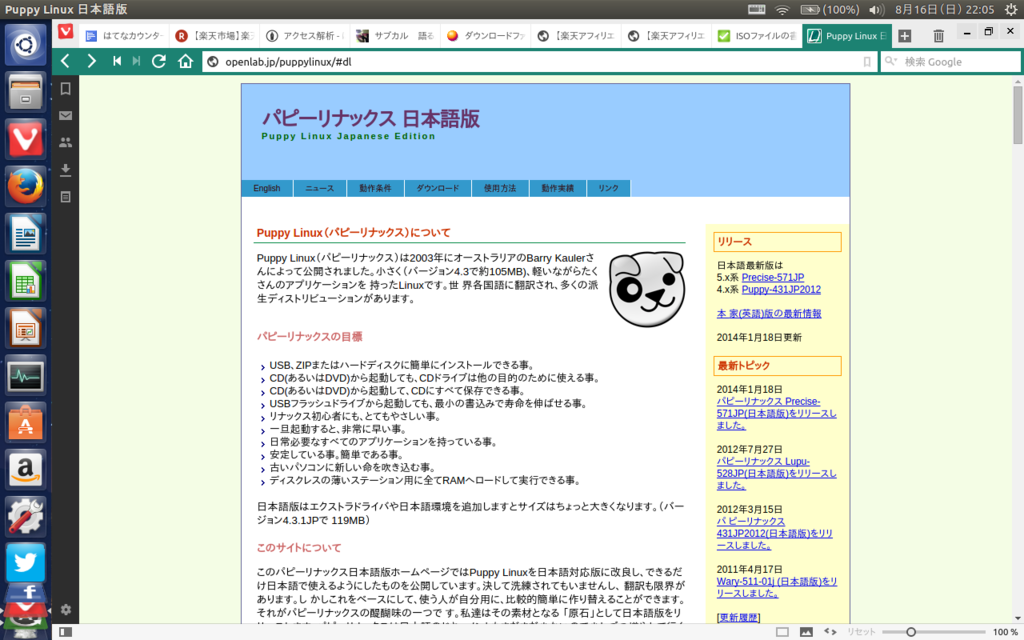Screen dimensions: 1024x640
Task: Focus the address bar URL field
Action: click(x=539, y=62)
